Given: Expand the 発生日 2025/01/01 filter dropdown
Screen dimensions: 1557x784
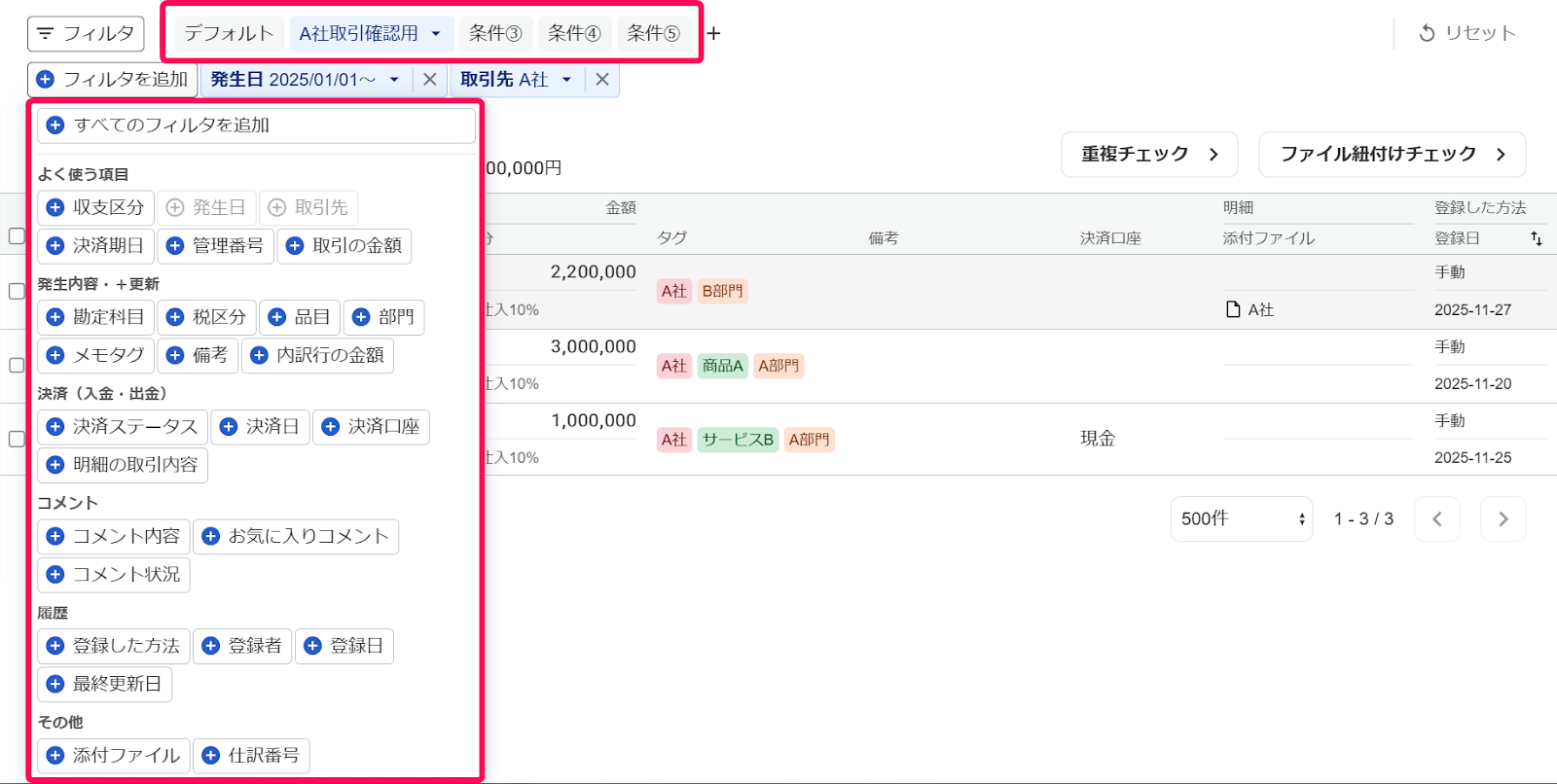Looking at the screenshot, I should (x=394, y=80).
